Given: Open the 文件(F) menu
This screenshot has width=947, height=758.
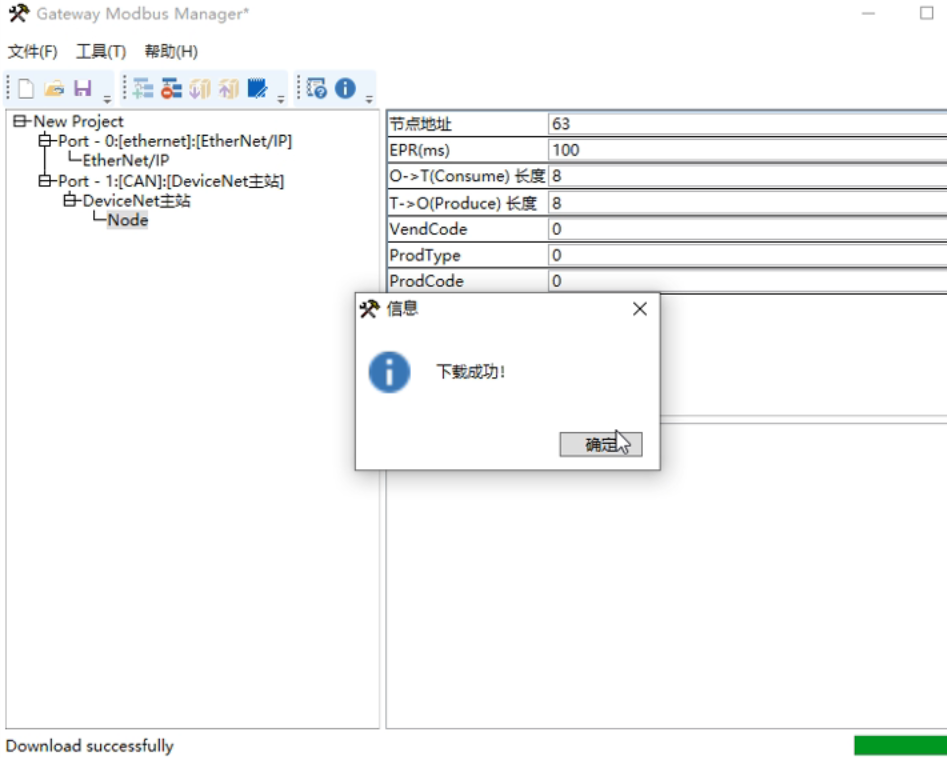Looking at the screenshot, I should point(33,52).
